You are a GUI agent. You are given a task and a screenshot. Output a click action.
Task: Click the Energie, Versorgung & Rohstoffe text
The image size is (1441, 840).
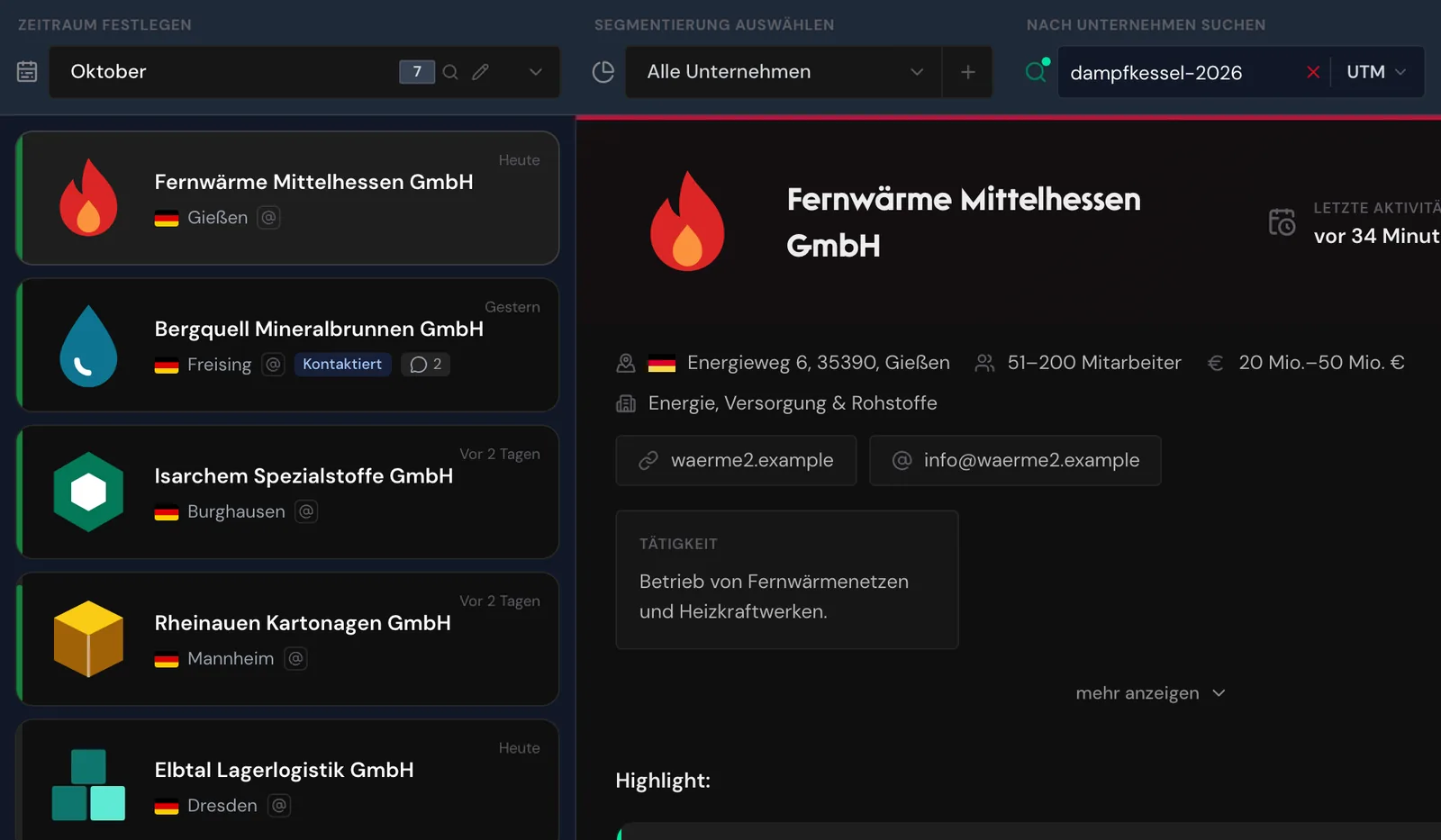(x=793, y=403)
